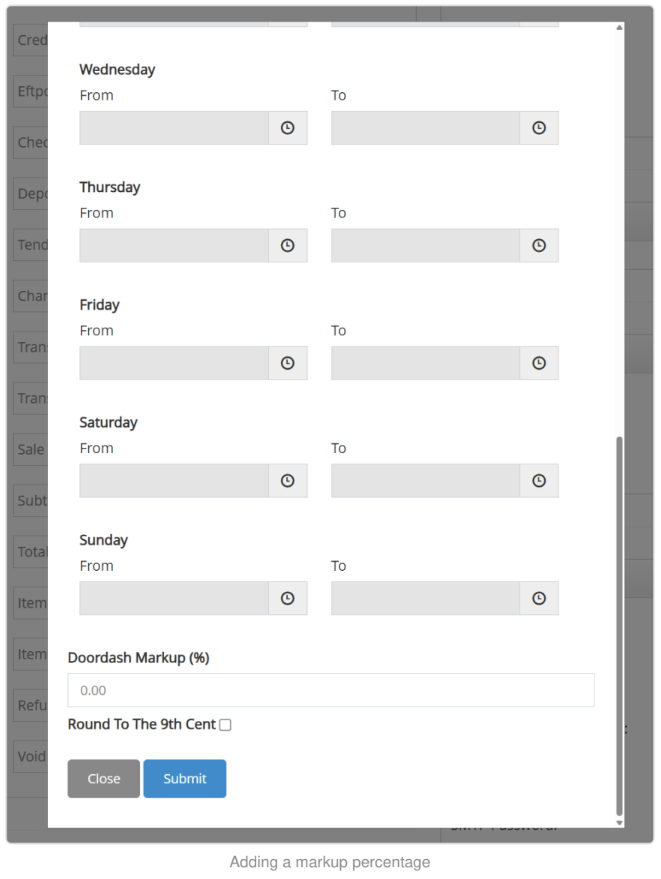Open the Wednesday To time picker clock icon

[539, 128]
